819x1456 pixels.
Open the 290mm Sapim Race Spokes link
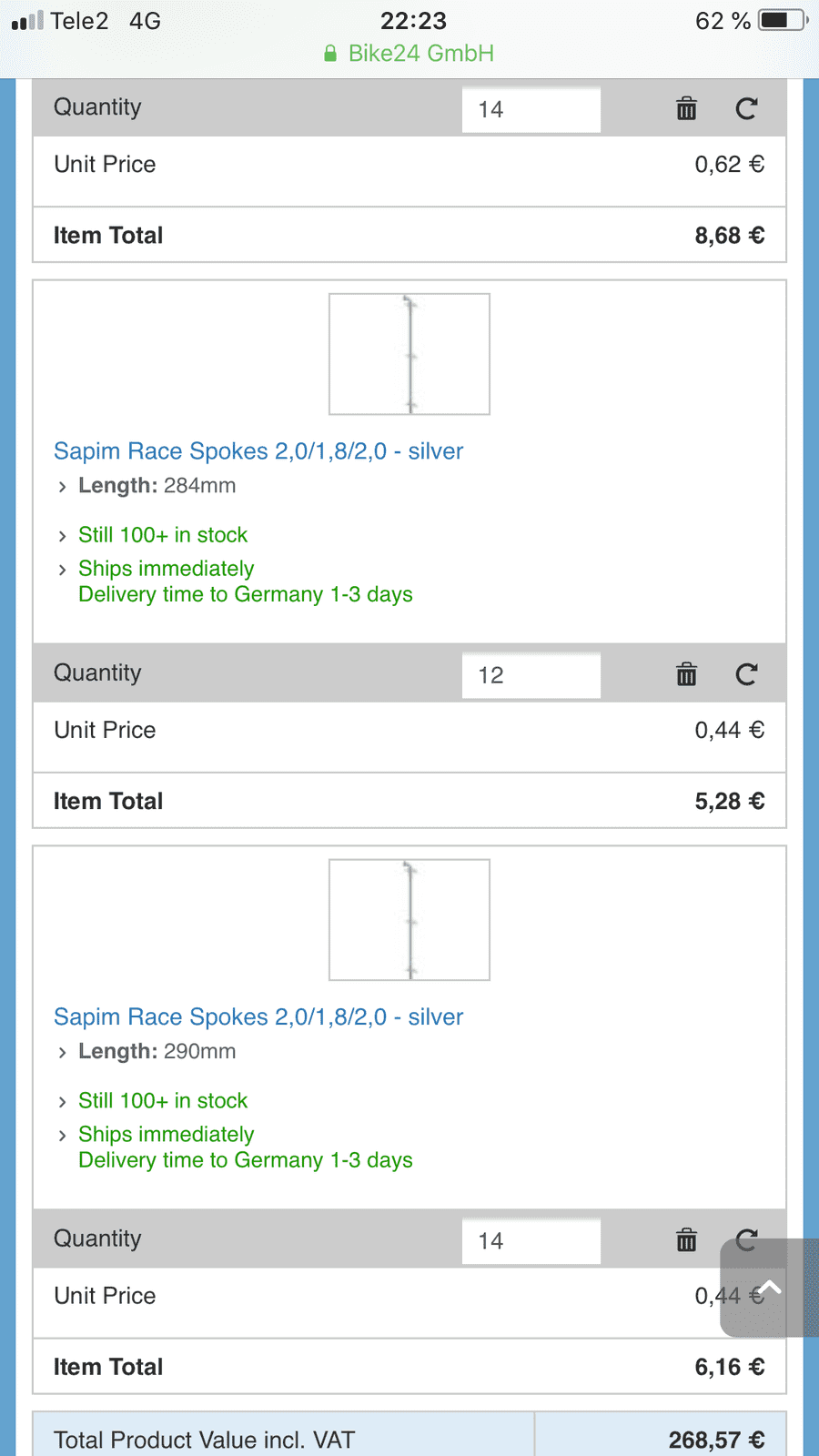click(x=258, y=1017)
